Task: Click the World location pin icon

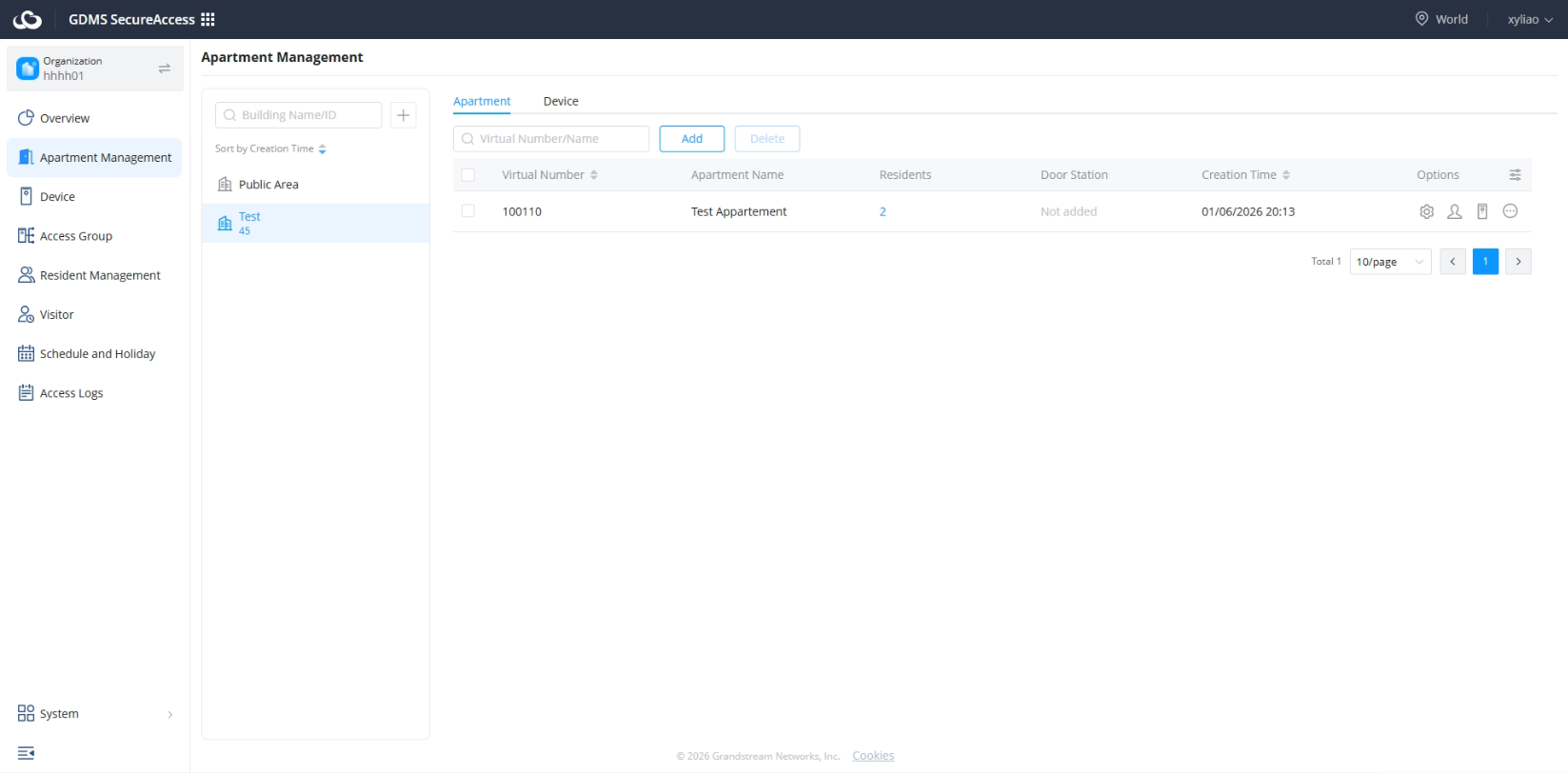Action: 1421,19
